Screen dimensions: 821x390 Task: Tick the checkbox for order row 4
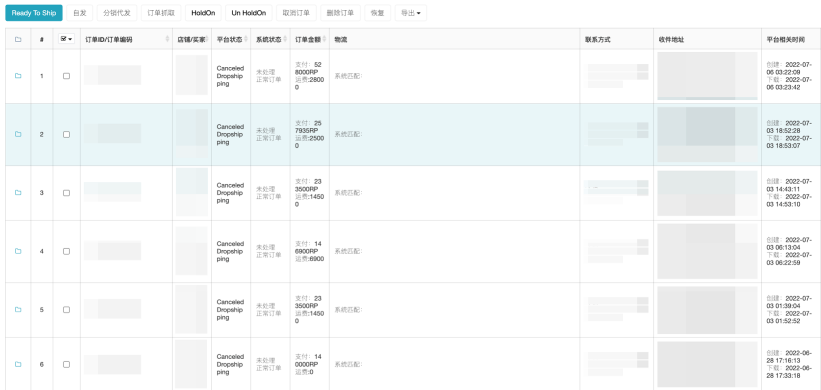click(66, 251)
